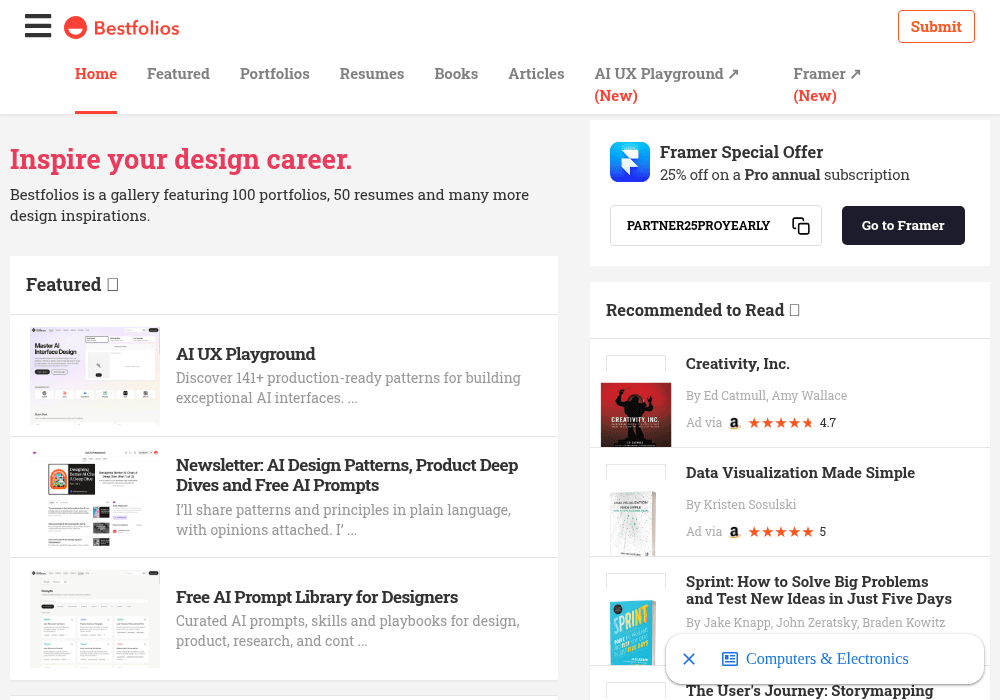Open the AI UX Playground thumbnail
The width and height of the screenshot is (1000, 700).
tap(95, 376)
